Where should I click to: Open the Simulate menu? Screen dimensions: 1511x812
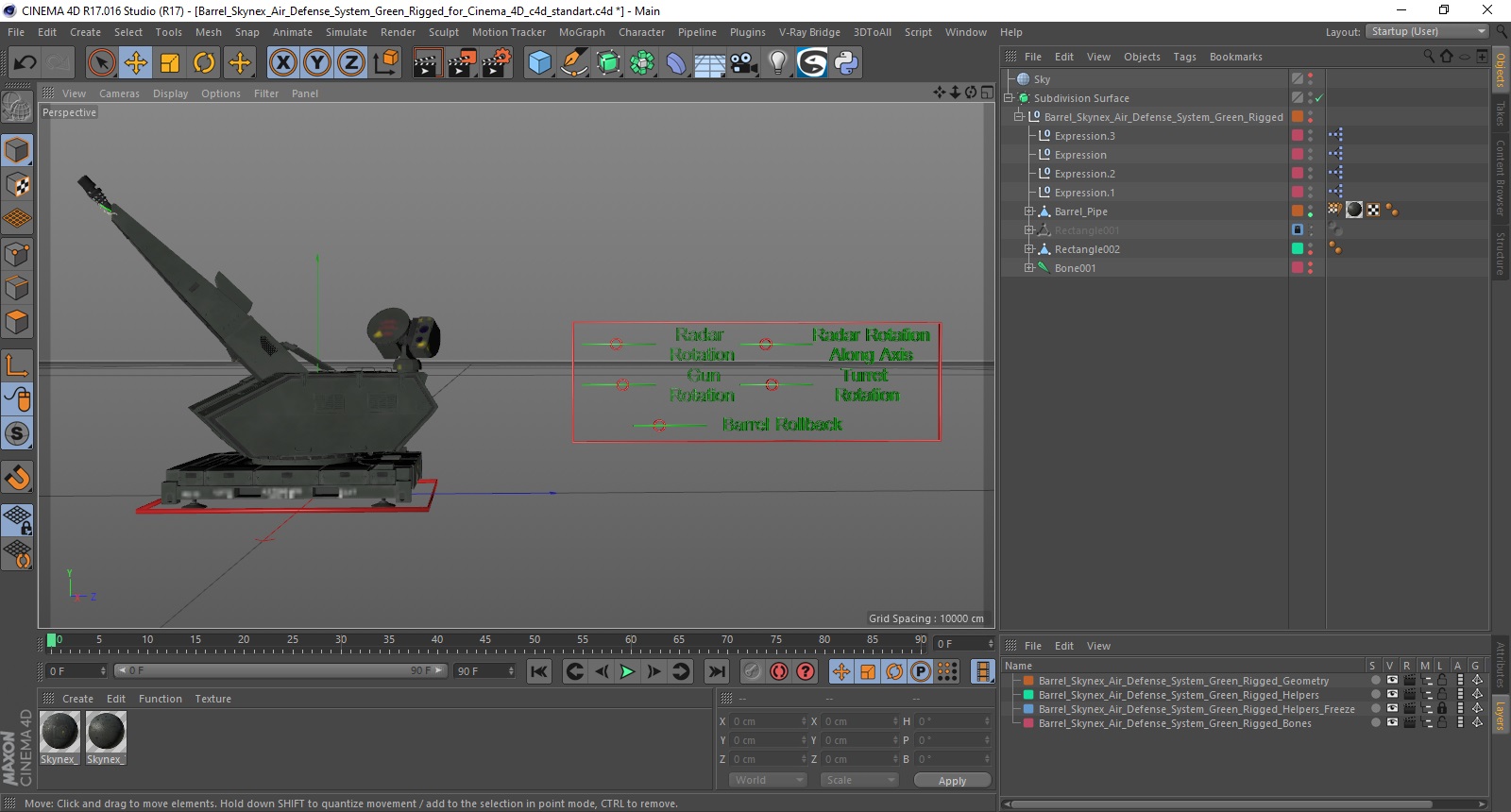(x=347, y=32)
